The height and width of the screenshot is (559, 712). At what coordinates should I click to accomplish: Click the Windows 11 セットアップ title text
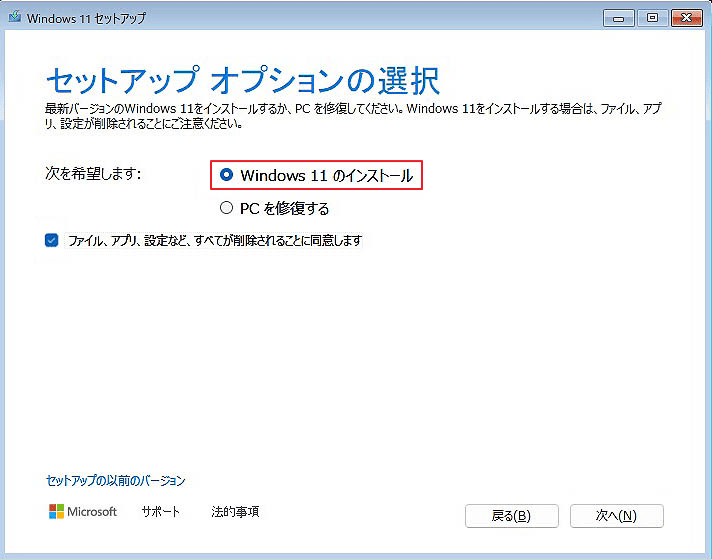click(86, 18)
